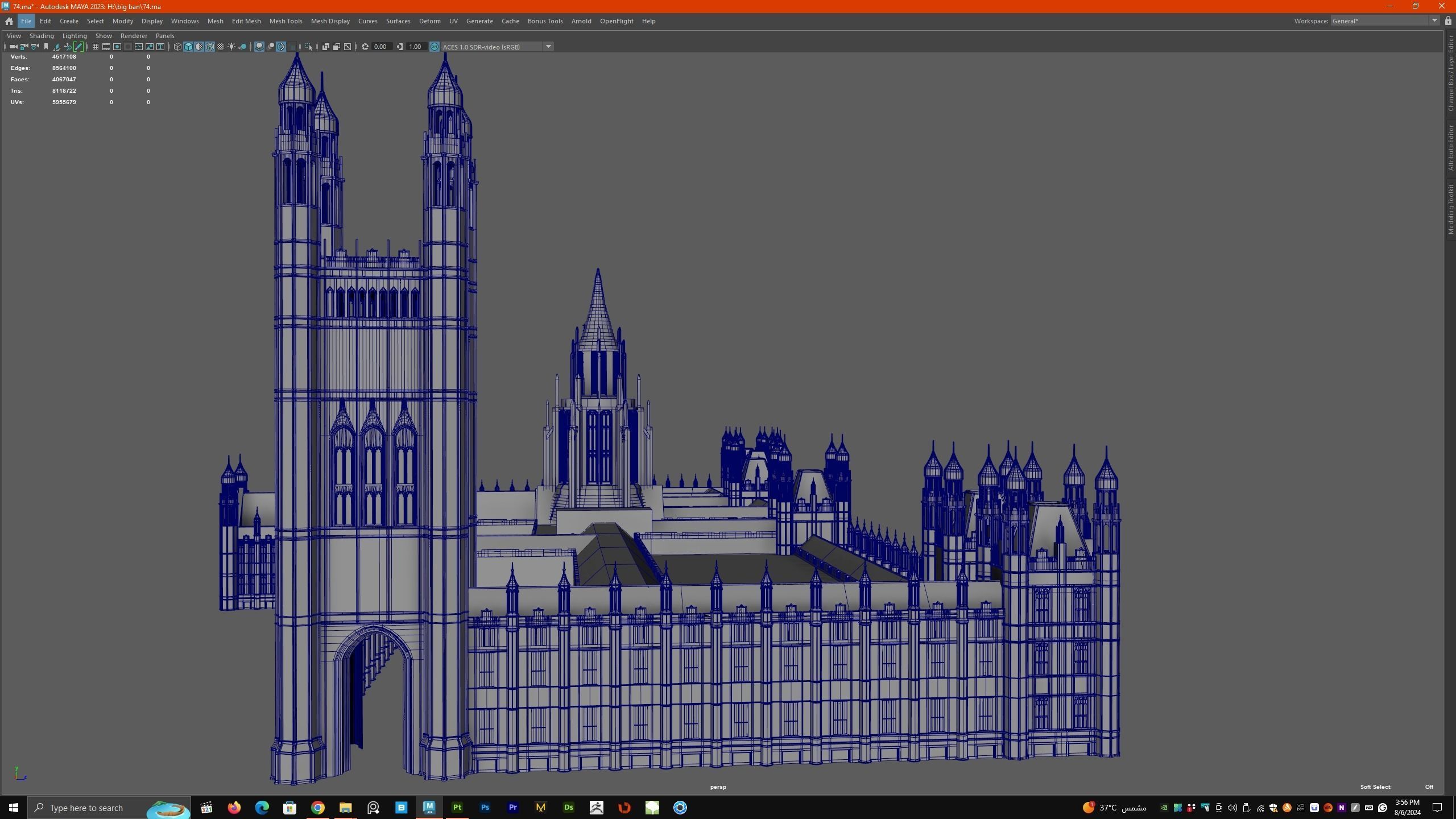The width and height of the screenshot is (1456, 819).
Task: Toggle the resolution gate icon
Action: (117, 47)
